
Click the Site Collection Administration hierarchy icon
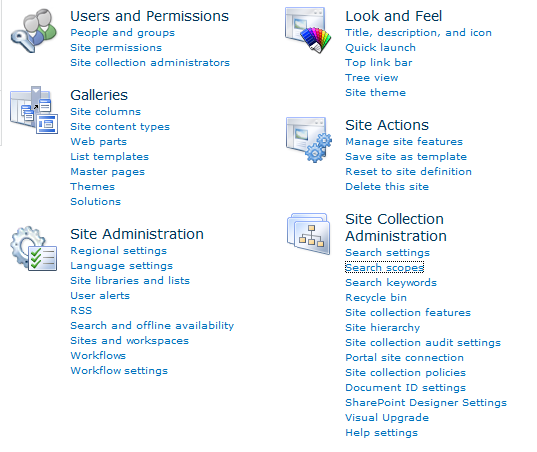pyautogui.click(x=309, y=234)
